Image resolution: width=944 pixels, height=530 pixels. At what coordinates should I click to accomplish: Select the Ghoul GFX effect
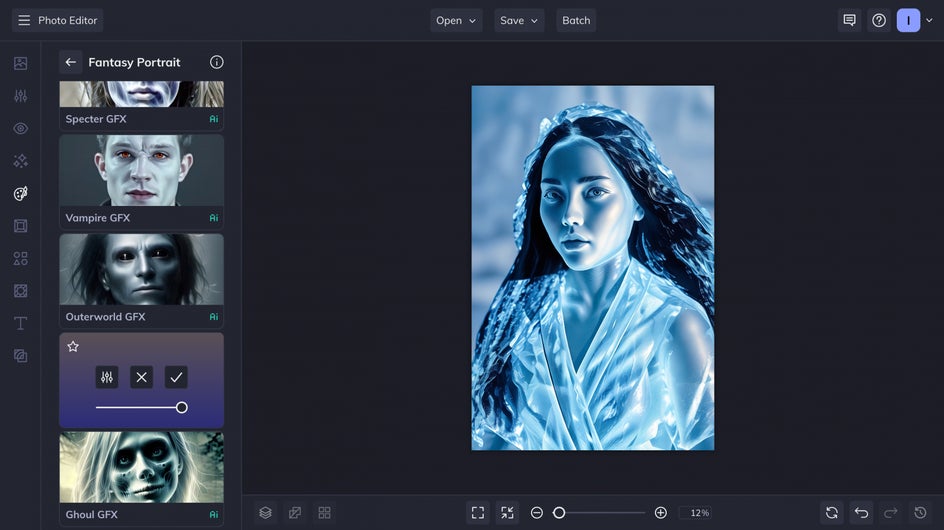(x=141, y=479)
